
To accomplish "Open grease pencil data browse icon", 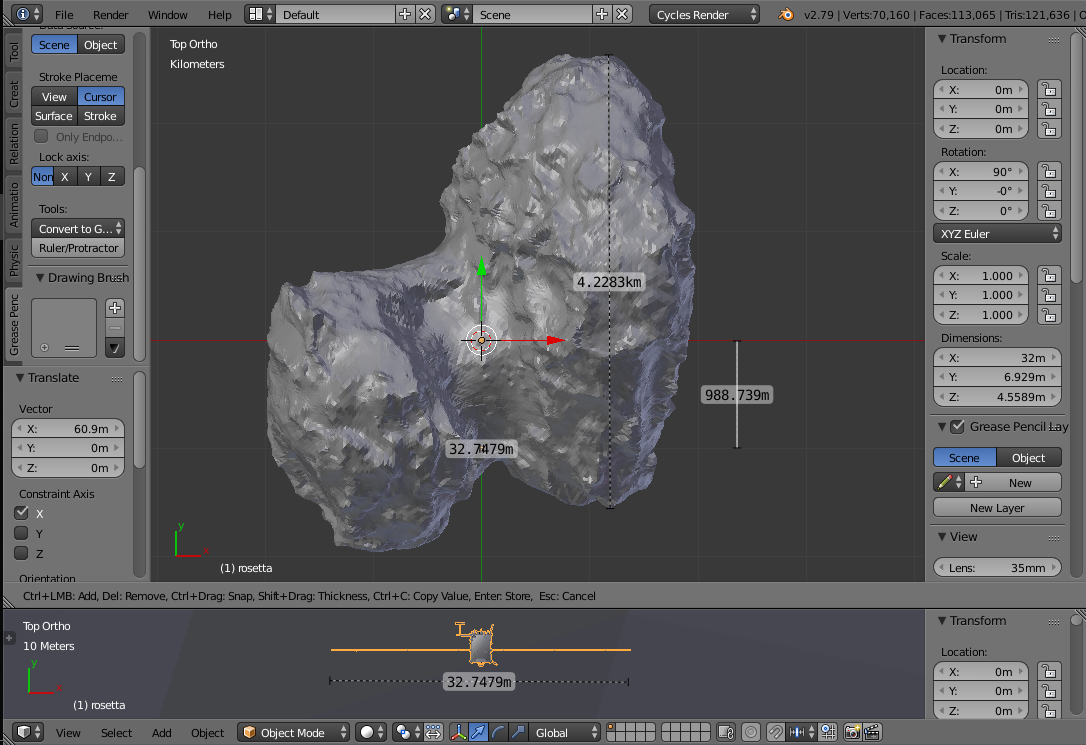I will [x=948, y=482].
